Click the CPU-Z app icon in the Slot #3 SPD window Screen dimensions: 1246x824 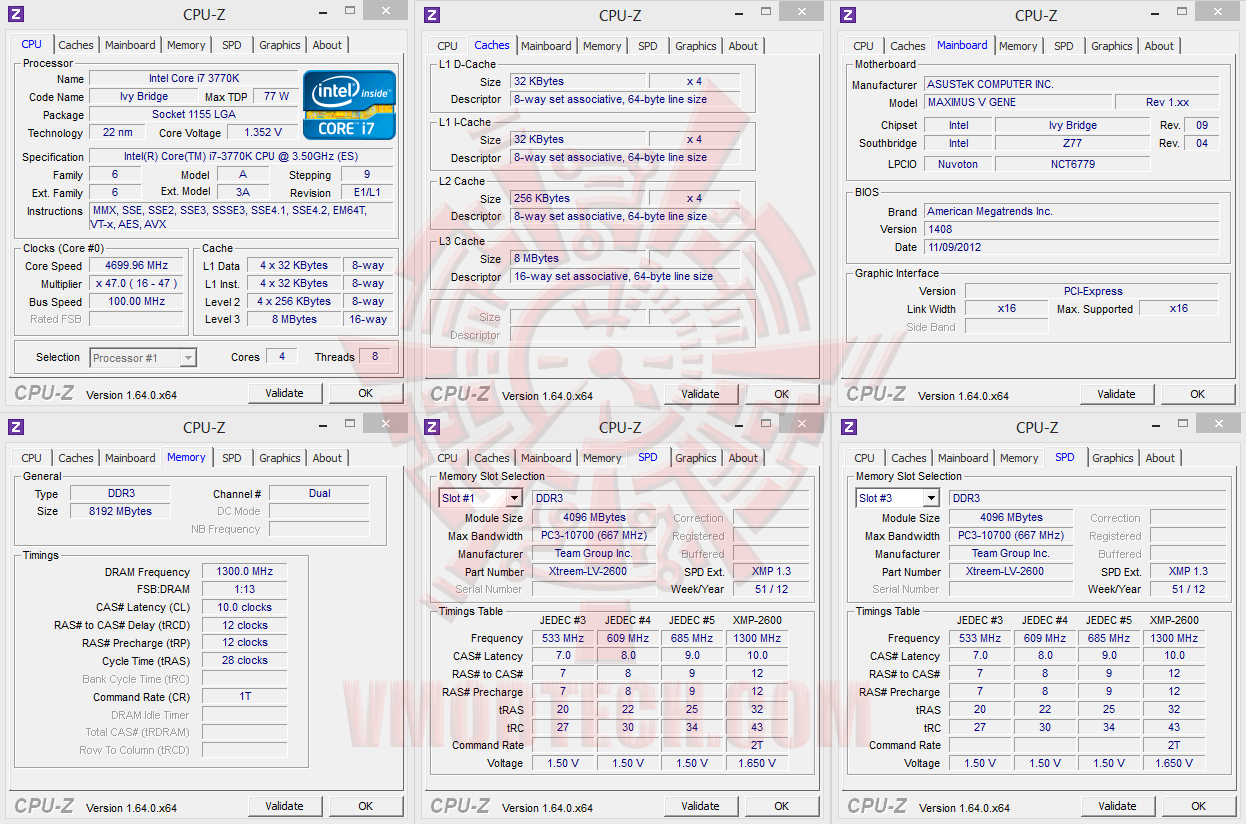coord(848,427)
